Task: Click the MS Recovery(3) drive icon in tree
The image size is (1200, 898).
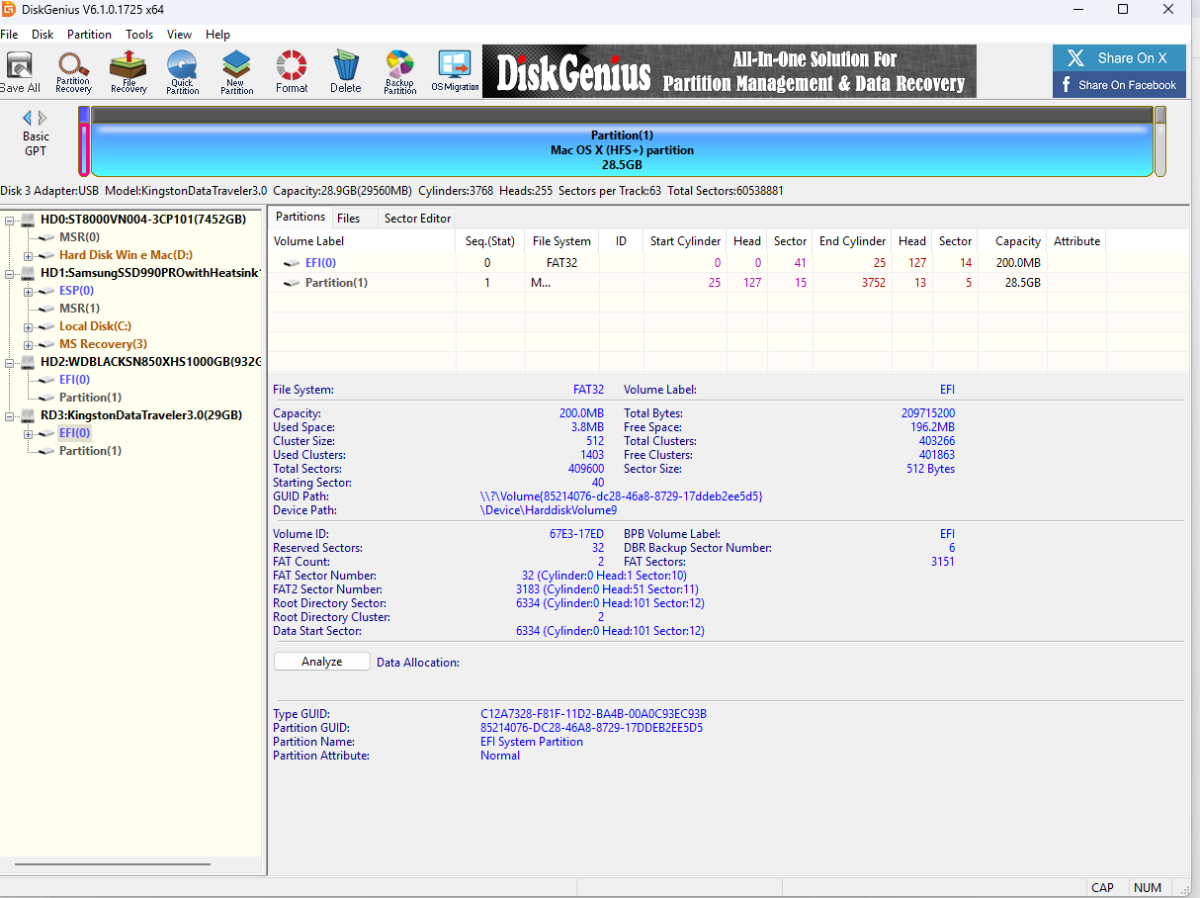Action: pos(47,344)
